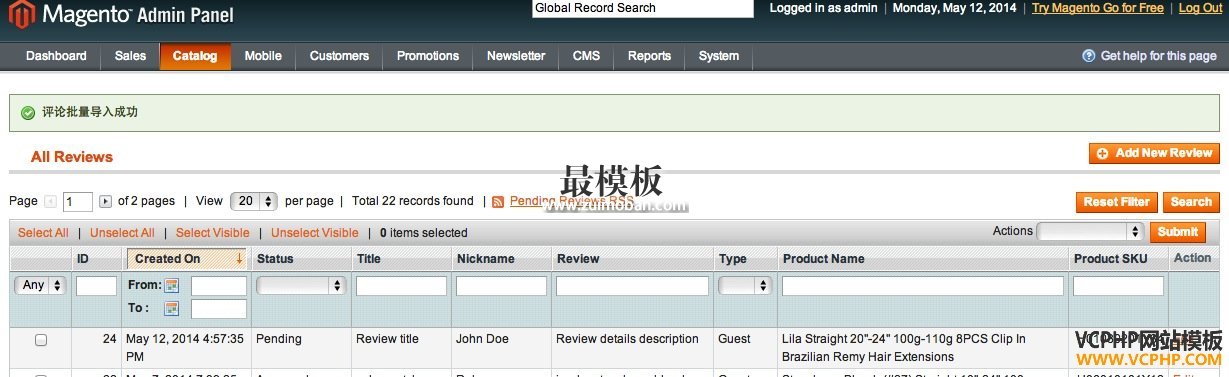
Task: Click the ID filter input field
Action: (96, 286)
